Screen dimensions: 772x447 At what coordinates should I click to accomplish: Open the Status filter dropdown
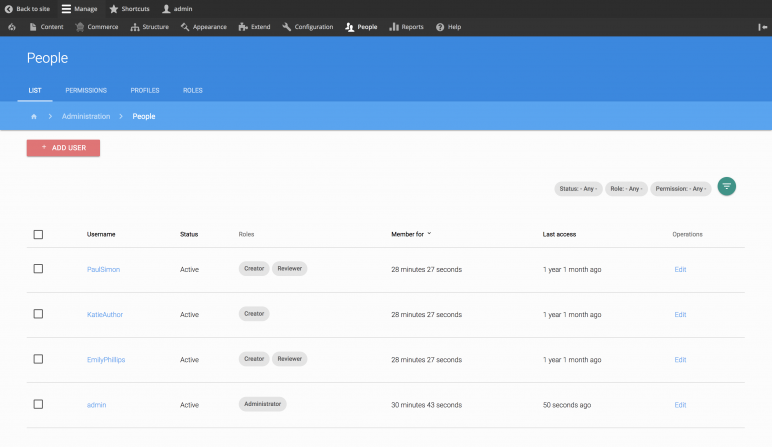[x=578, y=188]
